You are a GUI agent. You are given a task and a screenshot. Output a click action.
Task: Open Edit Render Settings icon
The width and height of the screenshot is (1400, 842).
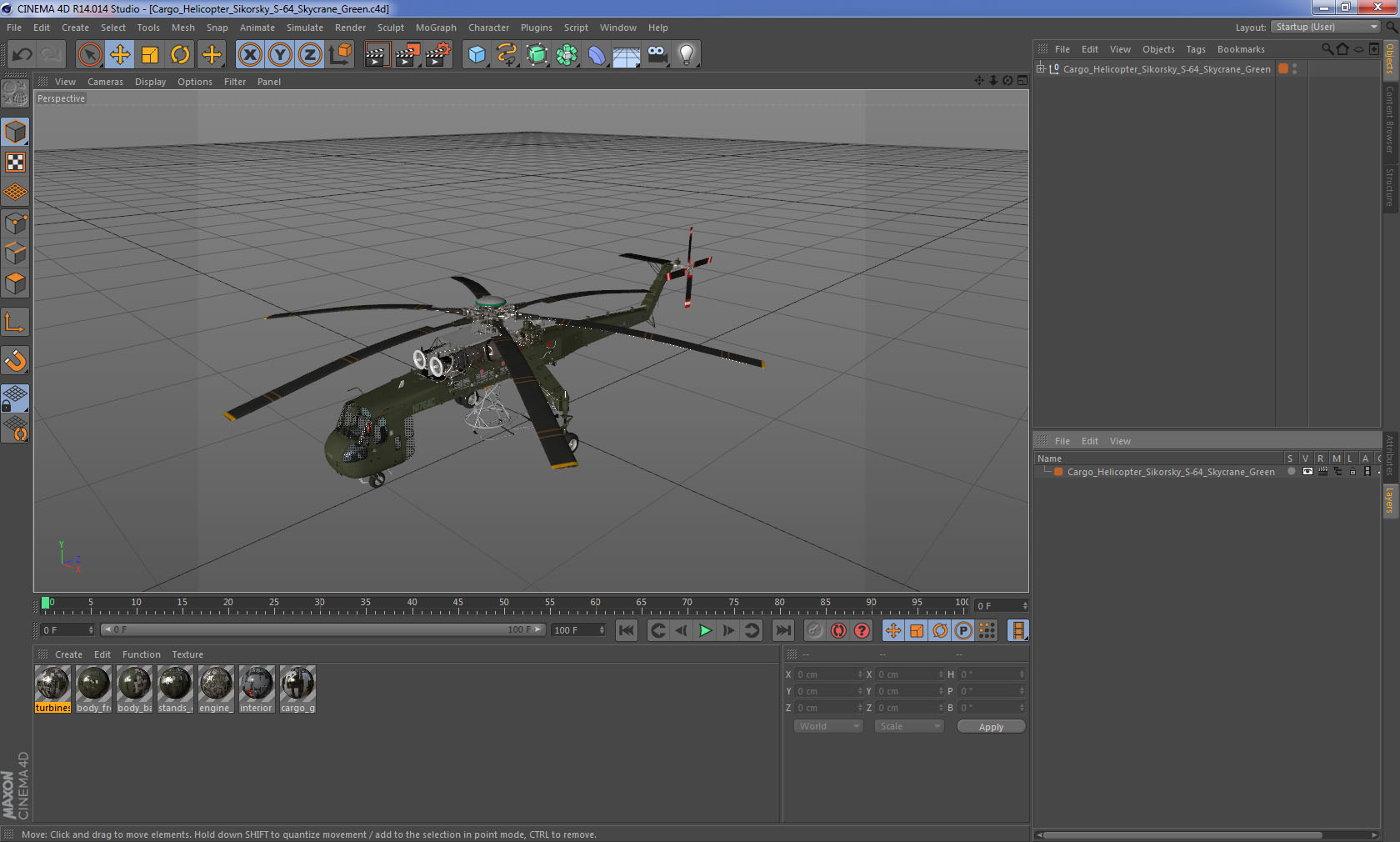[438, 55]
